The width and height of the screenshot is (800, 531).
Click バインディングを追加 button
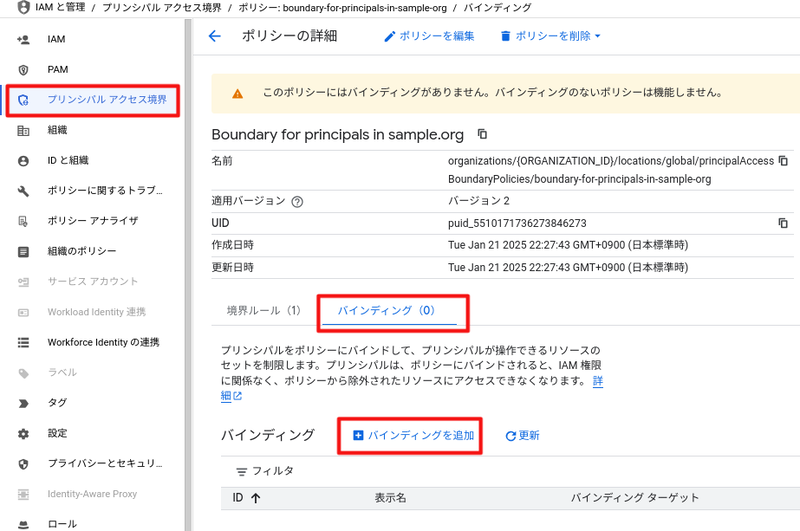414,436
